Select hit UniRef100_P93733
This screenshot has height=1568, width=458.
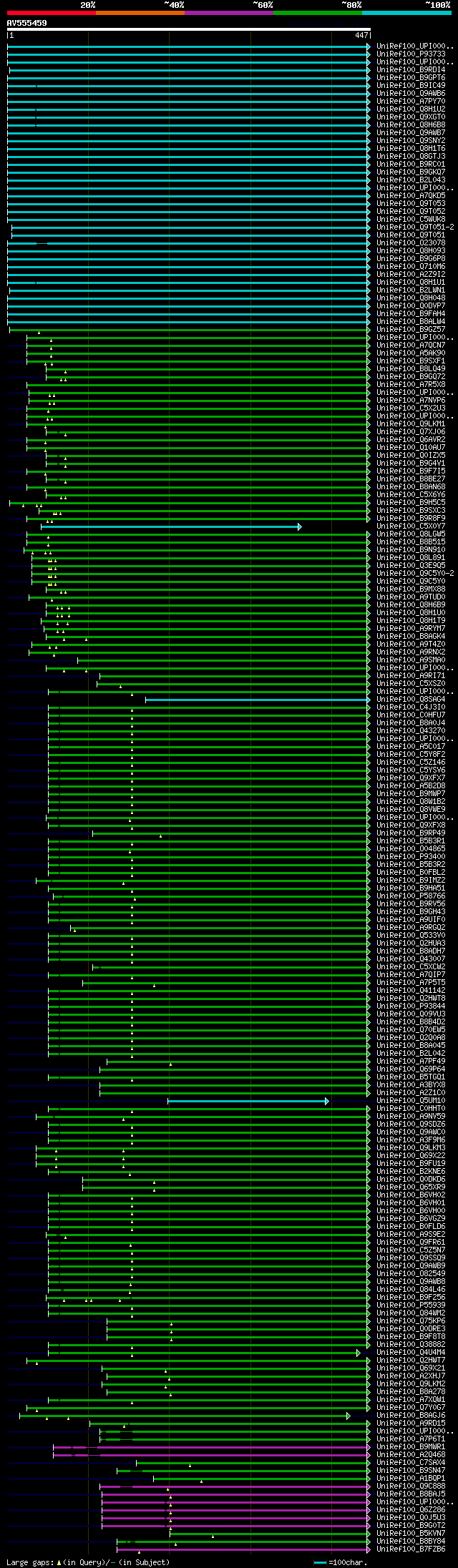[411, 54]
